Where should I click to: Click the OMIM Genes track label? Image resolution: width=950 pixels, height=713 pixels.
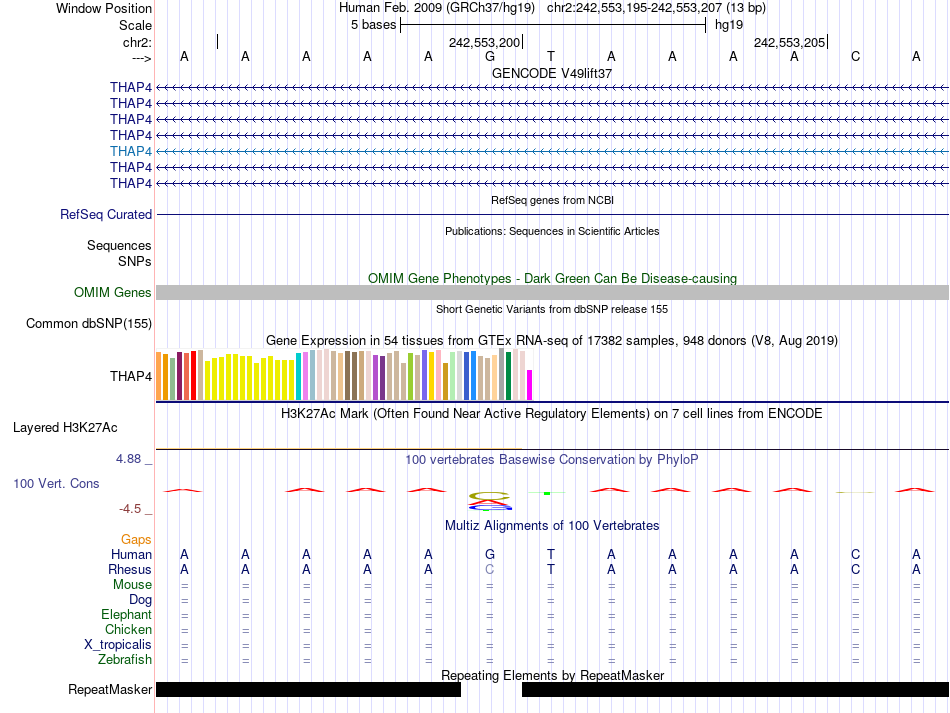tap(113, 293)
